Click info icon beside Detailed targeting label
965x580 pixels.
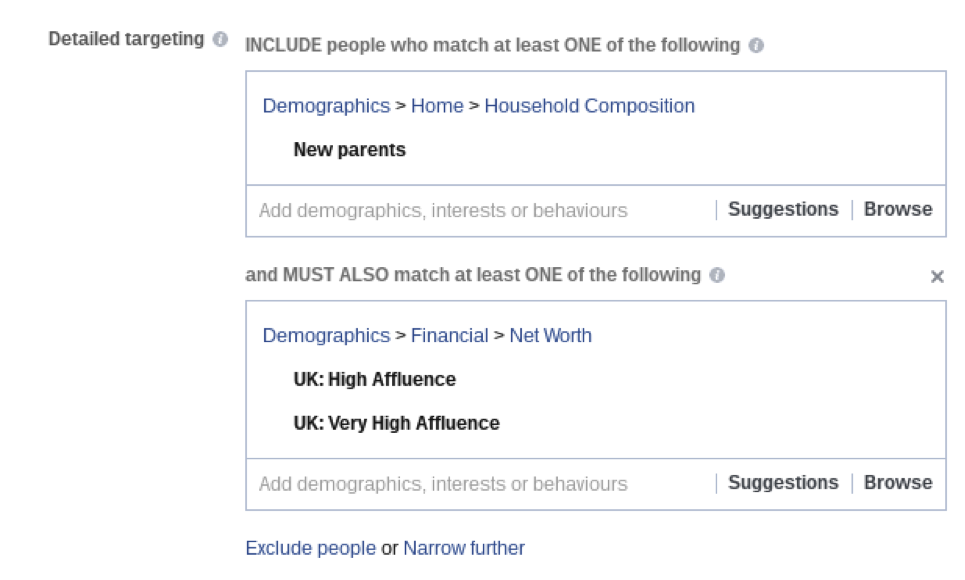(221, 40)
